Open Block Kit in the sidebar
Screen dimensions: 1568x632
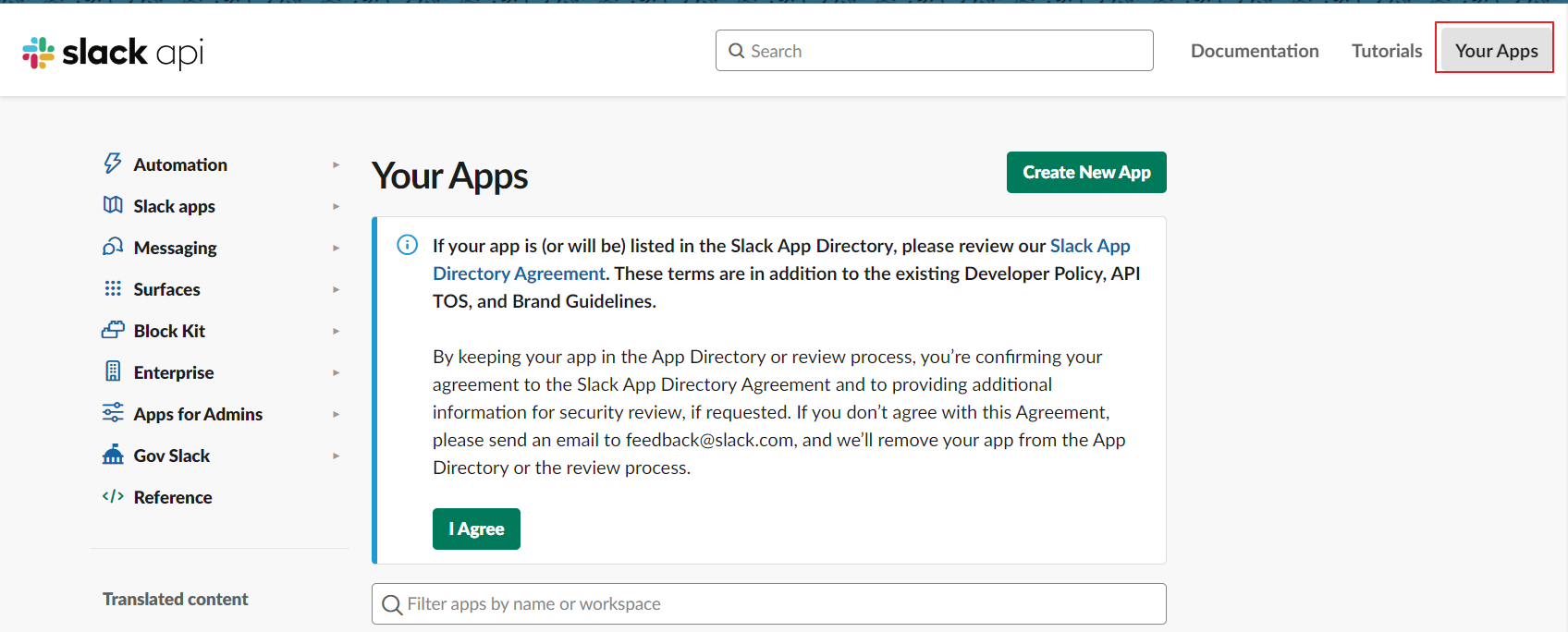click(x=169, y=331)
